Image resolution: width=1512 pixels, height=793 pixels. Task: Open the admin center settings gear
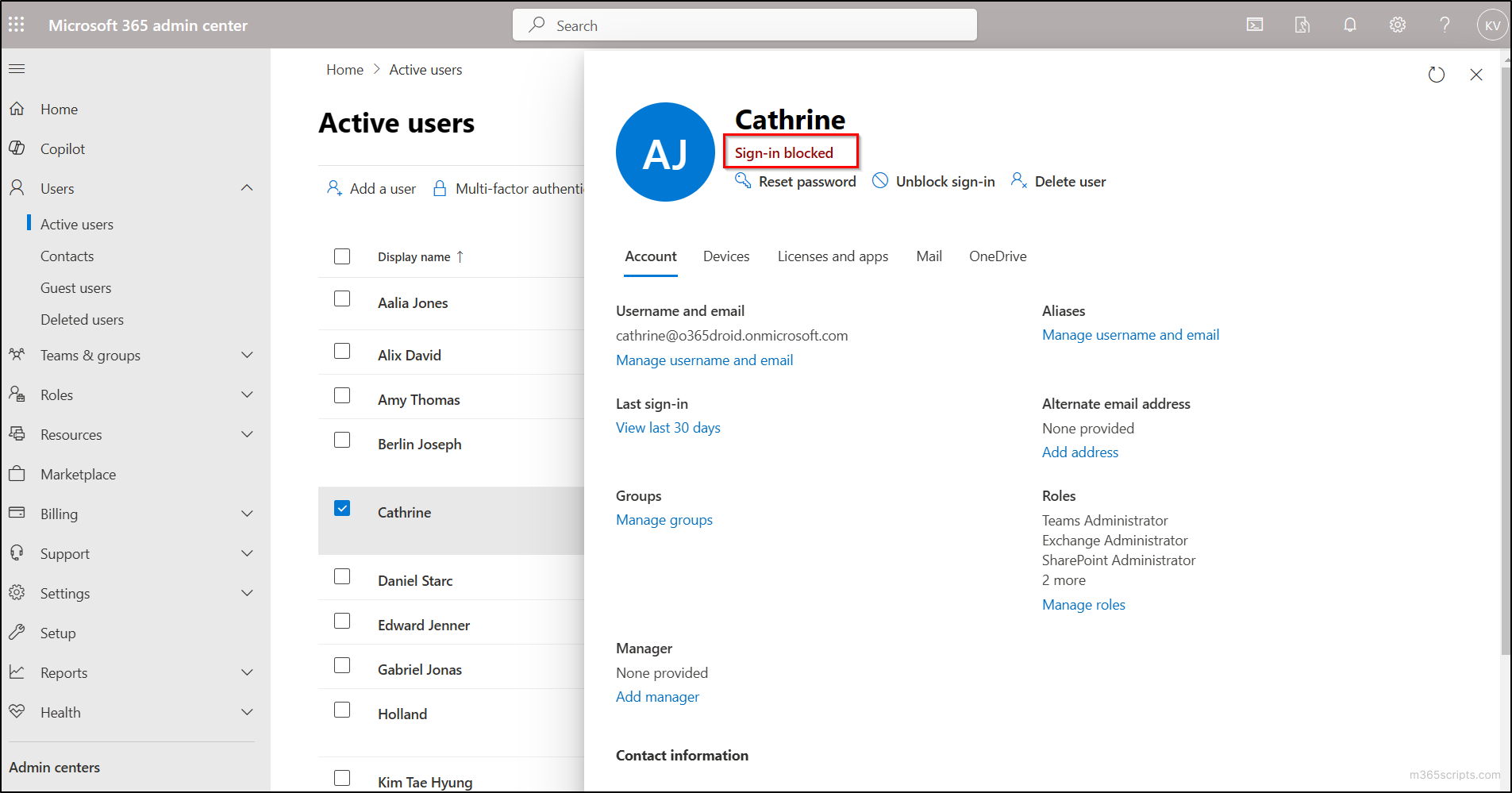click(x=1397, y=25)
